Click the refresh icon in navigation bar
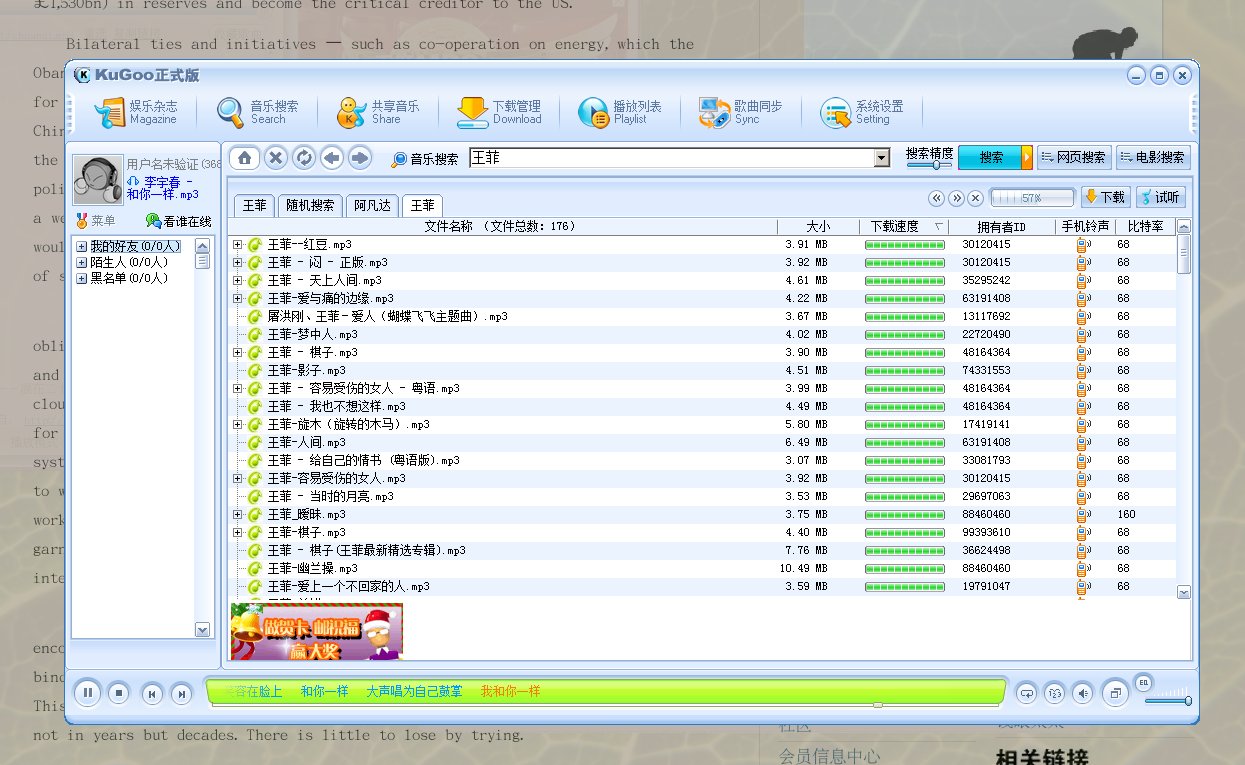The height and width of the screenshot is (765, 1245). [304, 158]
